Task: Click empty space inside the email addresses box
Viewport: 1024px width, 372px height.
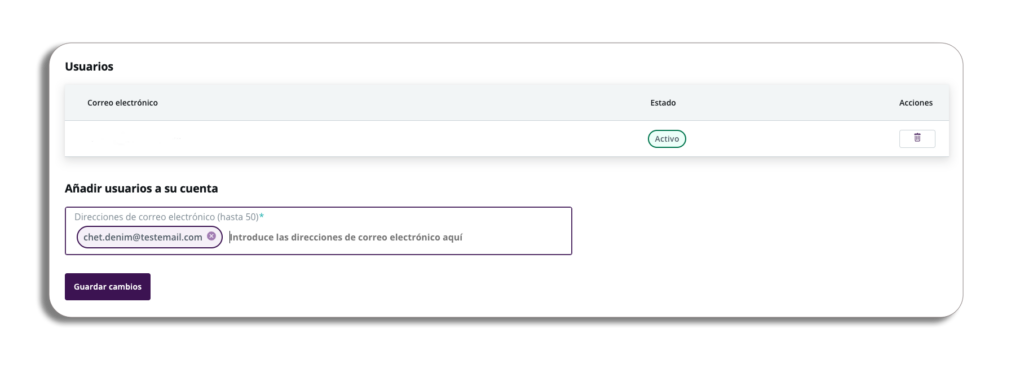Action: [516, 238]
